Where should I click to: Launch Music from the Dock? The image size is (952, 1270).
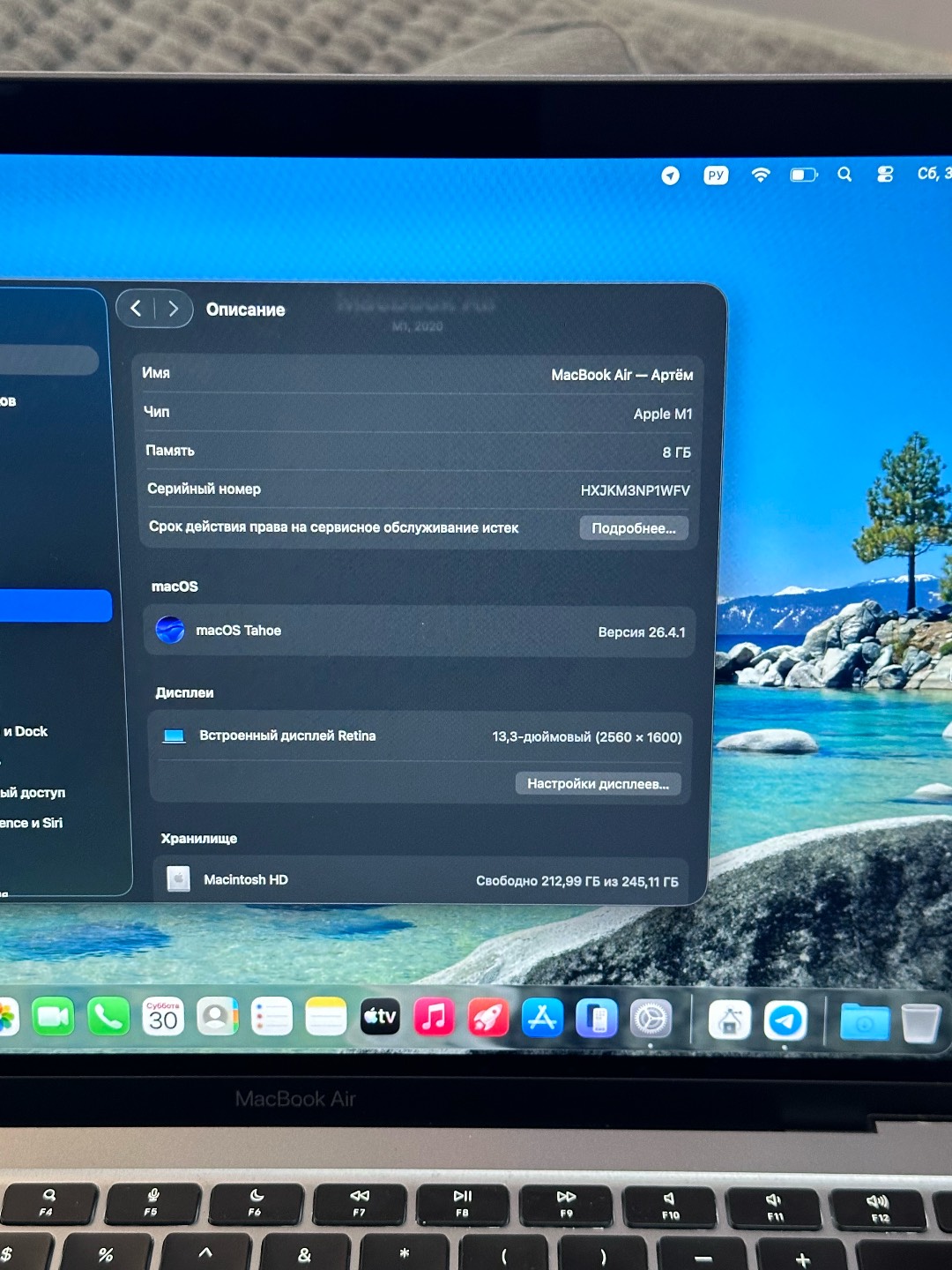coord(435,1017)
